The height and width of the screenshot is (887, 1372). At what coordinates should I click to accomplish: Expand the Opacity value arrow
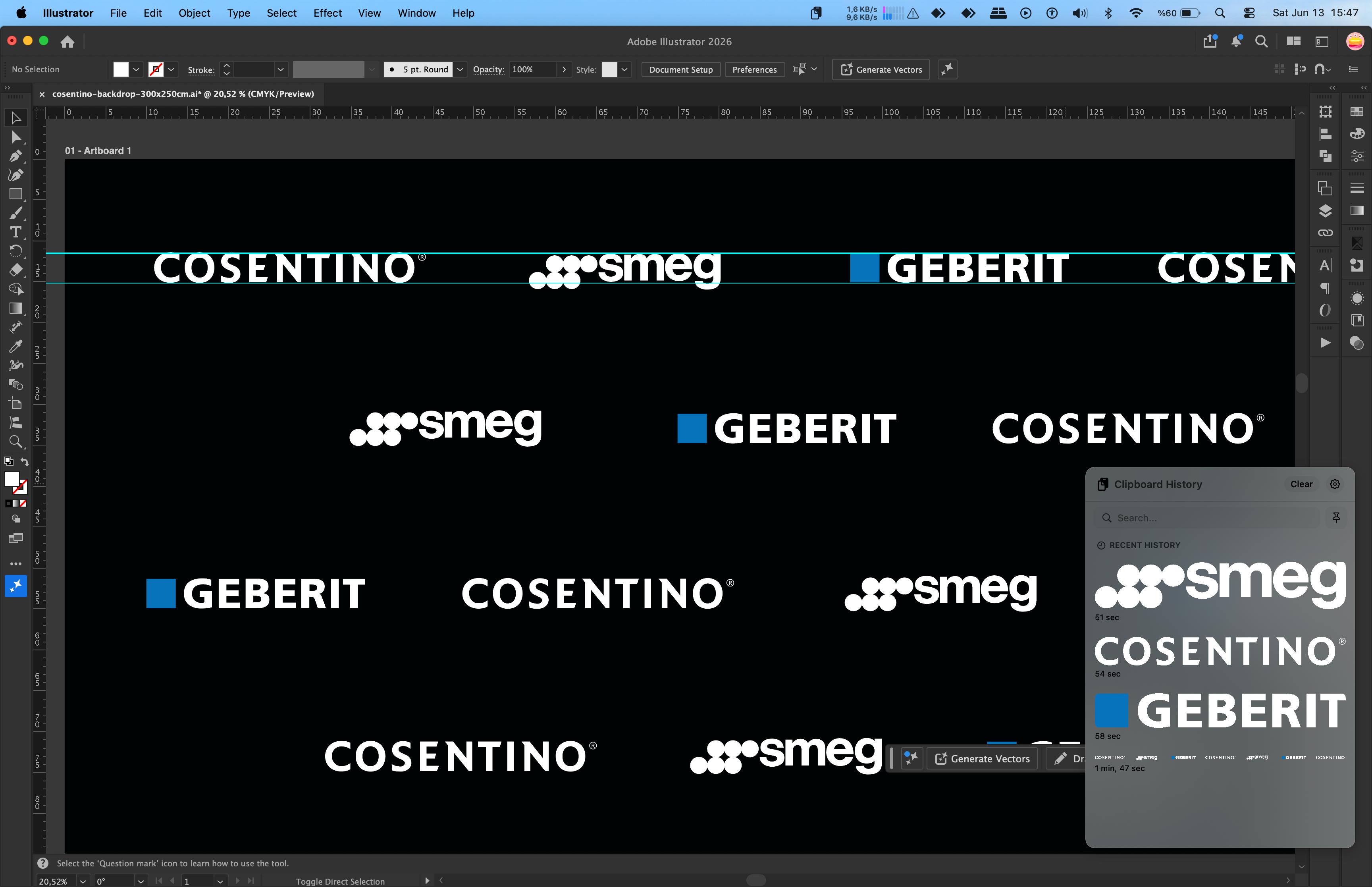(564, 70)
